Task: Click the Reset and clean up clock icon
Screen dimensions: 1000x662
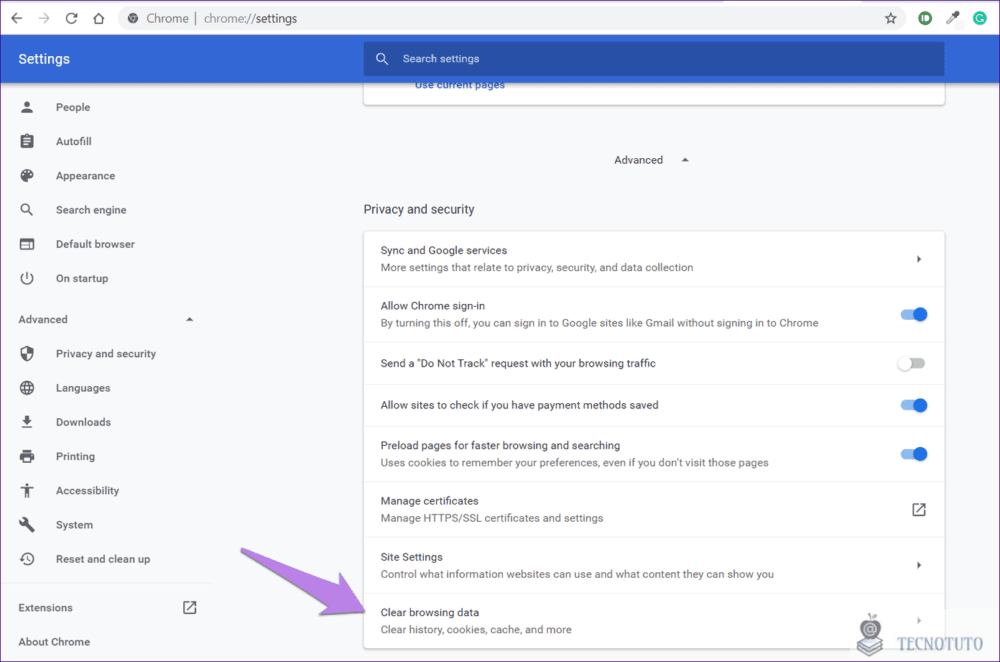Action: (27, 559)
